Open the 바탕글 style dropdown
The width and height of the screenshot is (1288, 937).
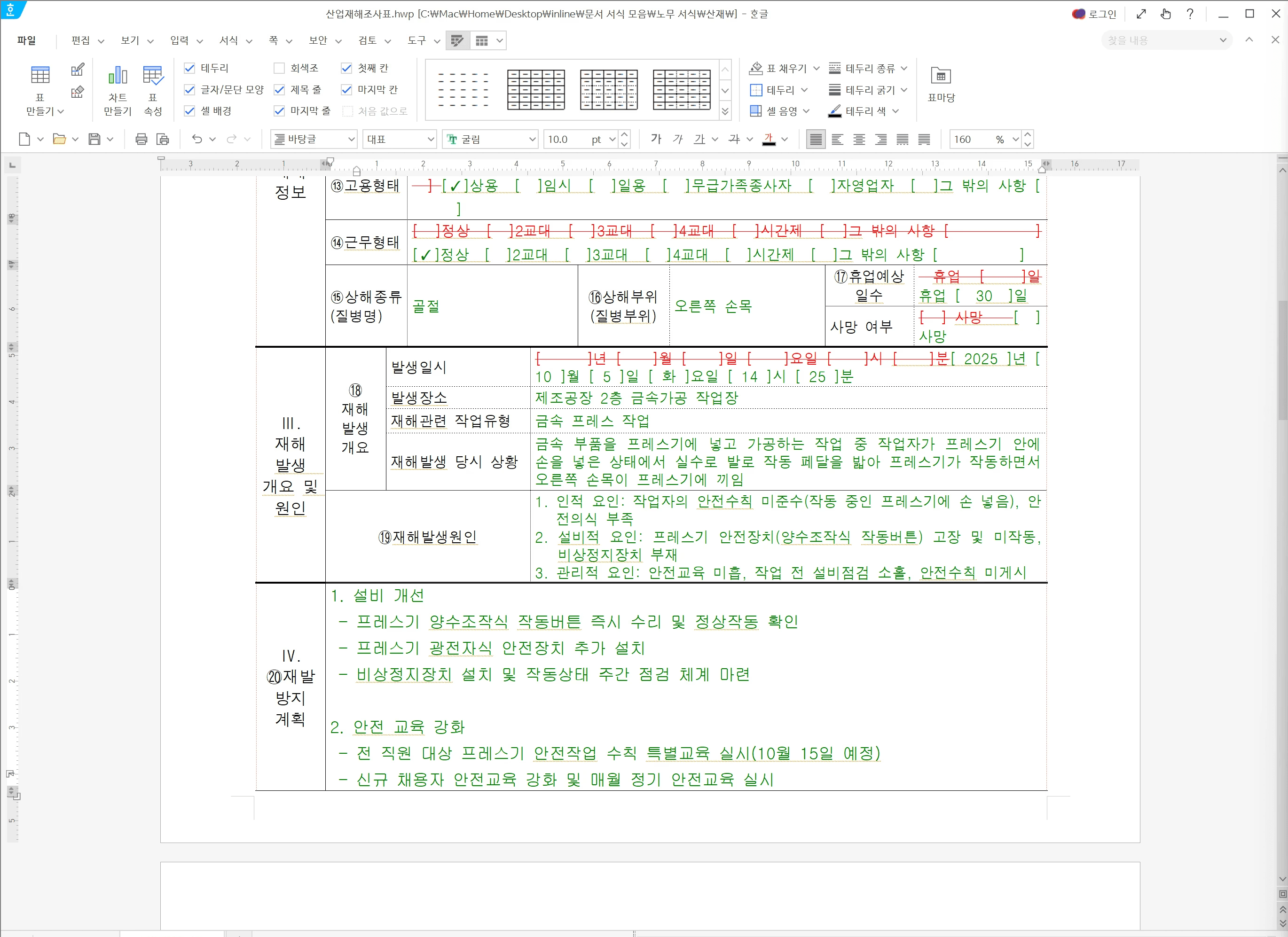(x=313, y=139)
